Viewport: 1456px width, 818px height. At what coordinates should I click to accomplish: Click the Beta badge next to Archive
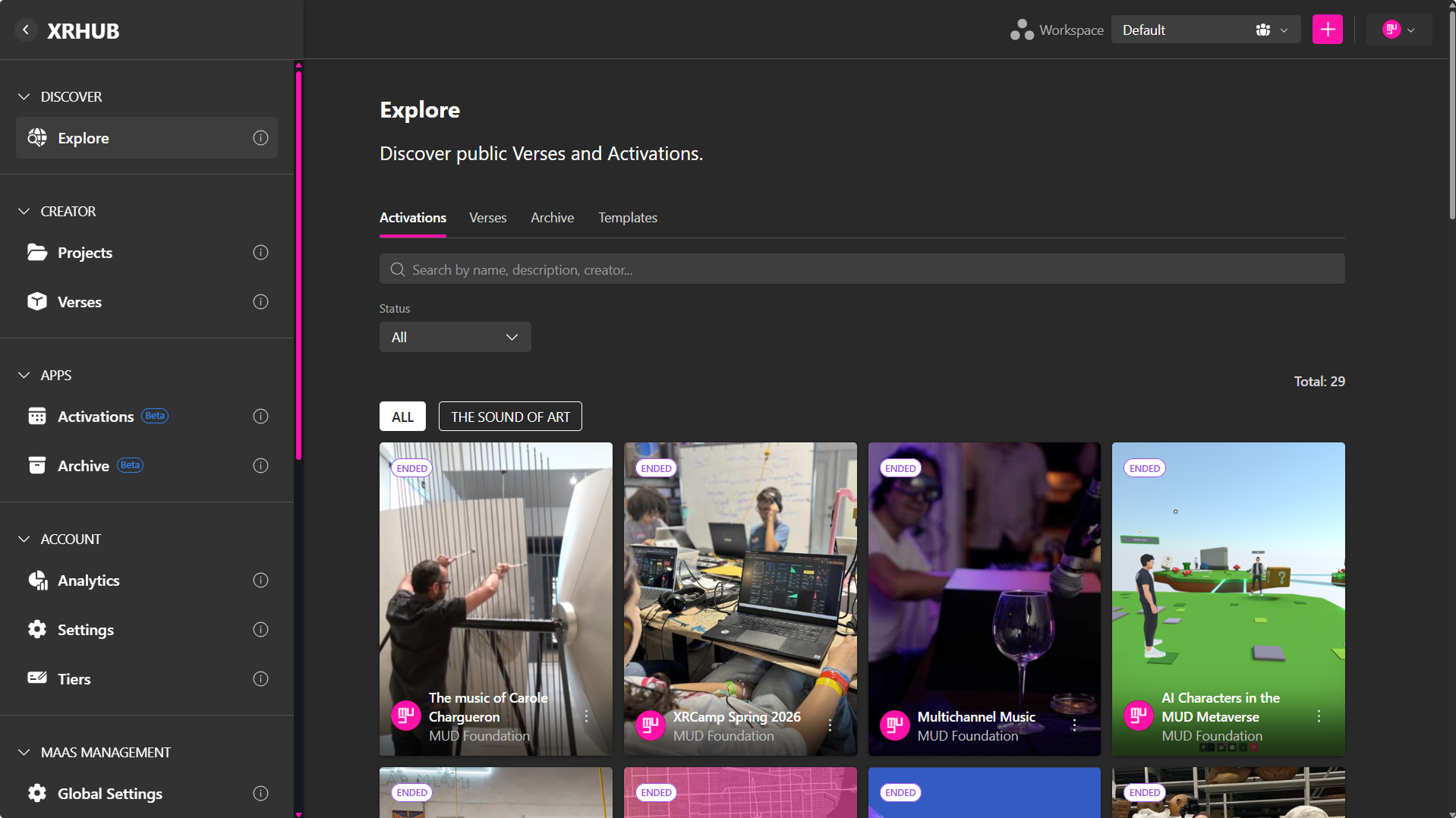[x=130, y=465]
